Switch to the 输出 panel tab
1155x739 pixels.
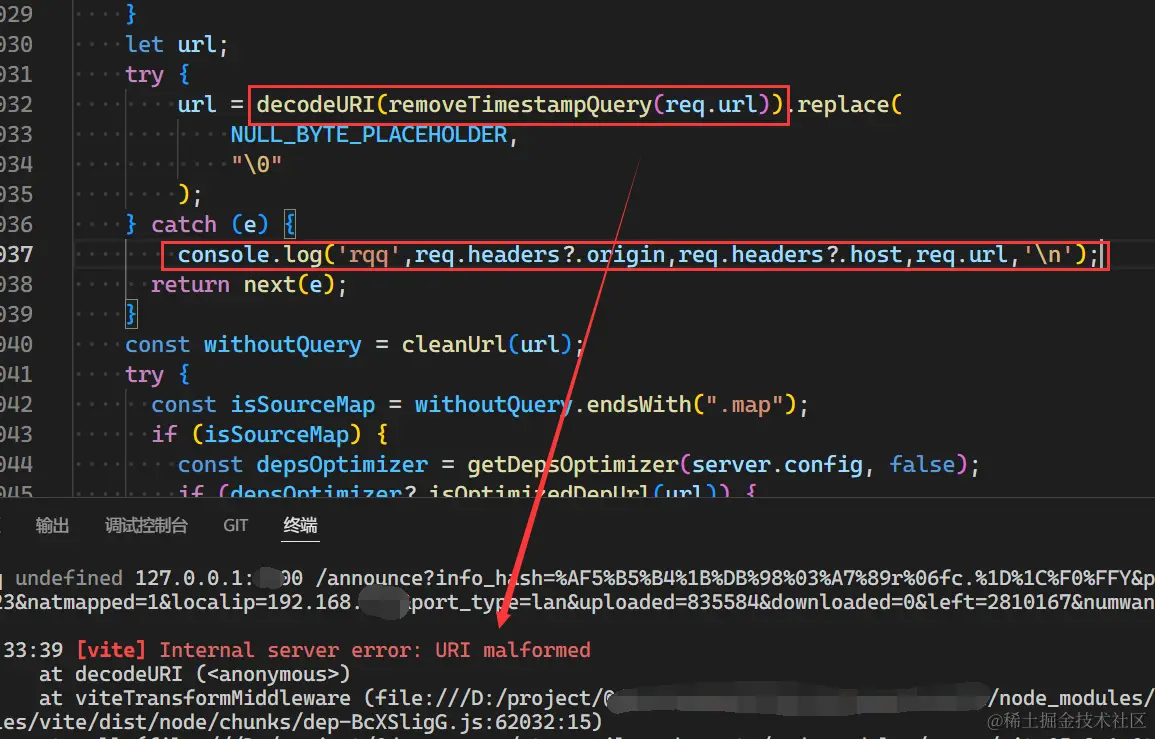point(52,525)
